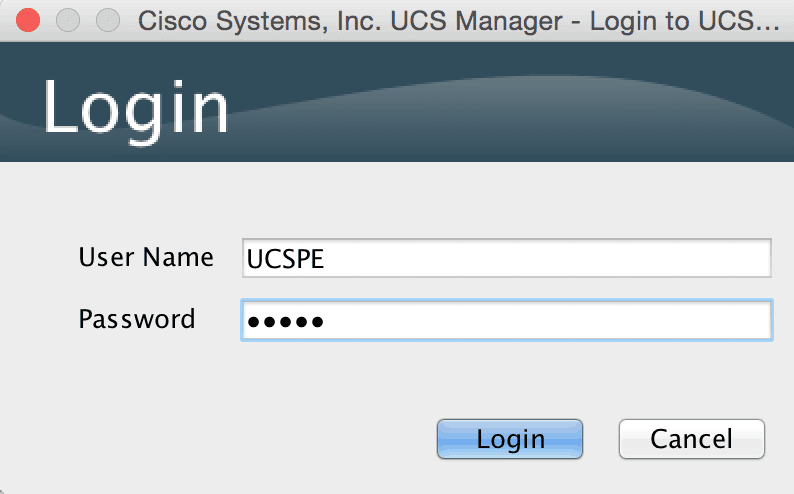Click the greyed-out minimize window button
Screen dimensions: 794x494
coord(68,21)
